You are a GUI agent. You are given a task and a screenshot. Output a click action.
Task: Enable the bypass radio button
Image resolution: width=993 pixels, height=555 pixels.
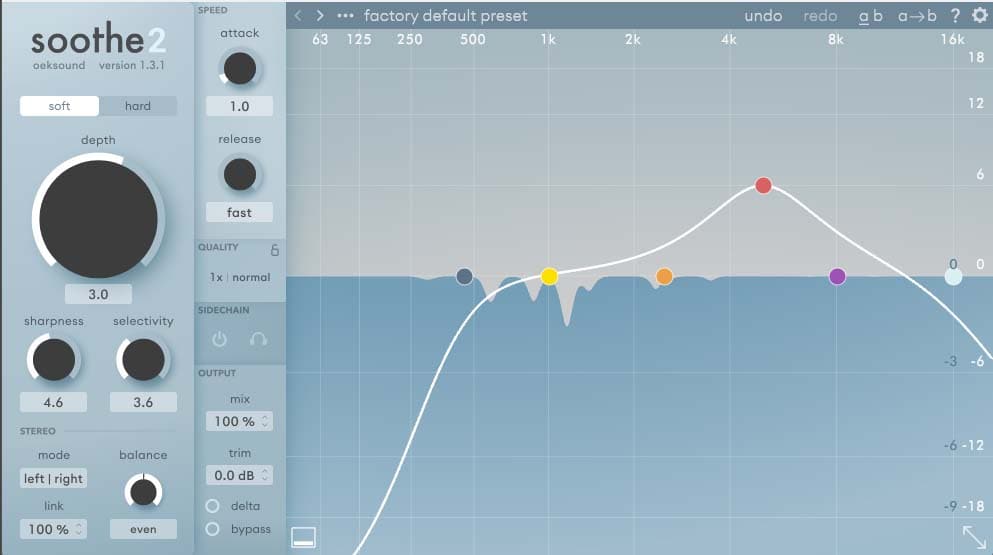(212, 529)
